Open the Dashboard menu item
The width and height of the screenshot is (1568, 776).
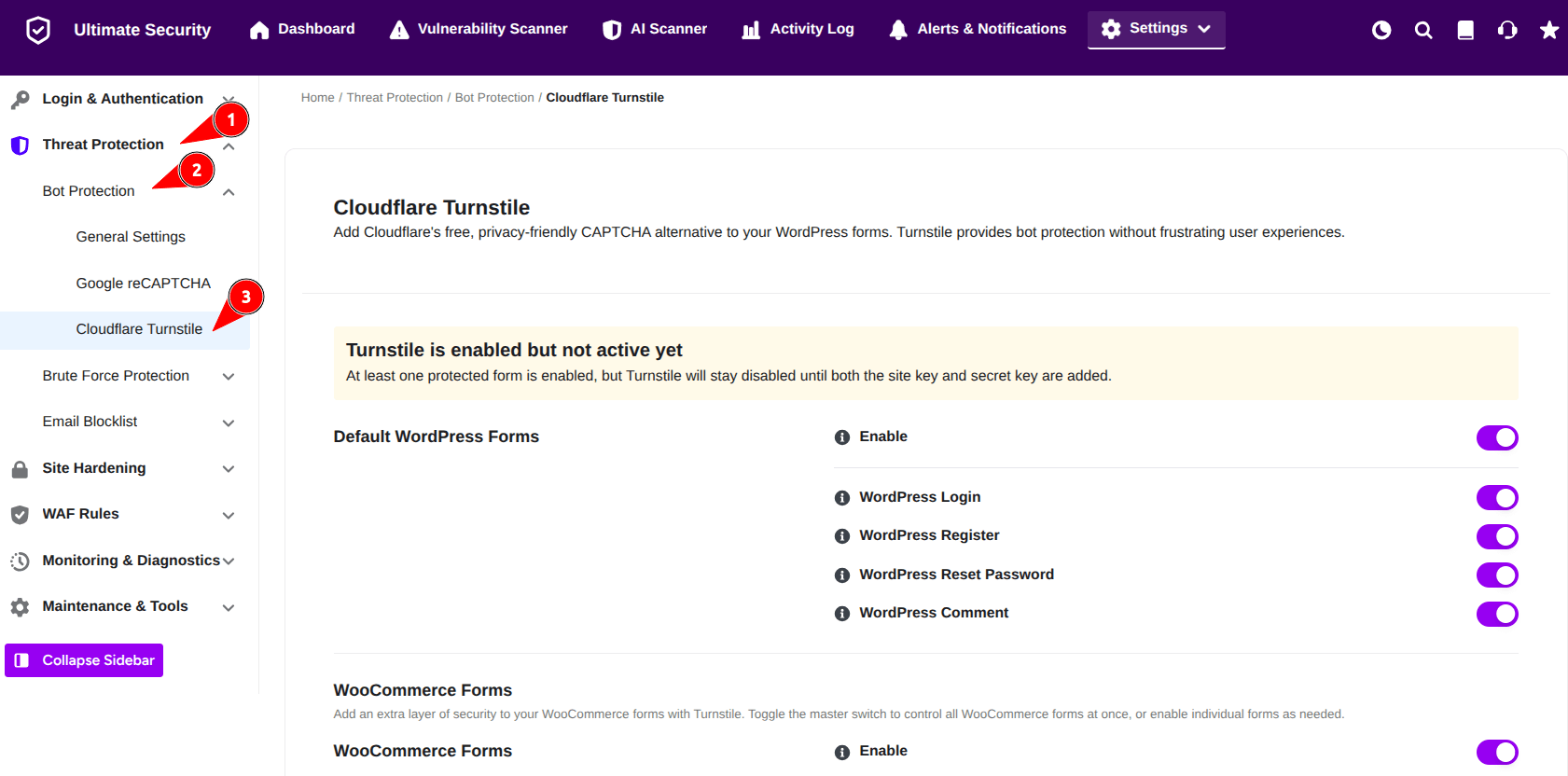pyautogui.click(x=302, y=30)
